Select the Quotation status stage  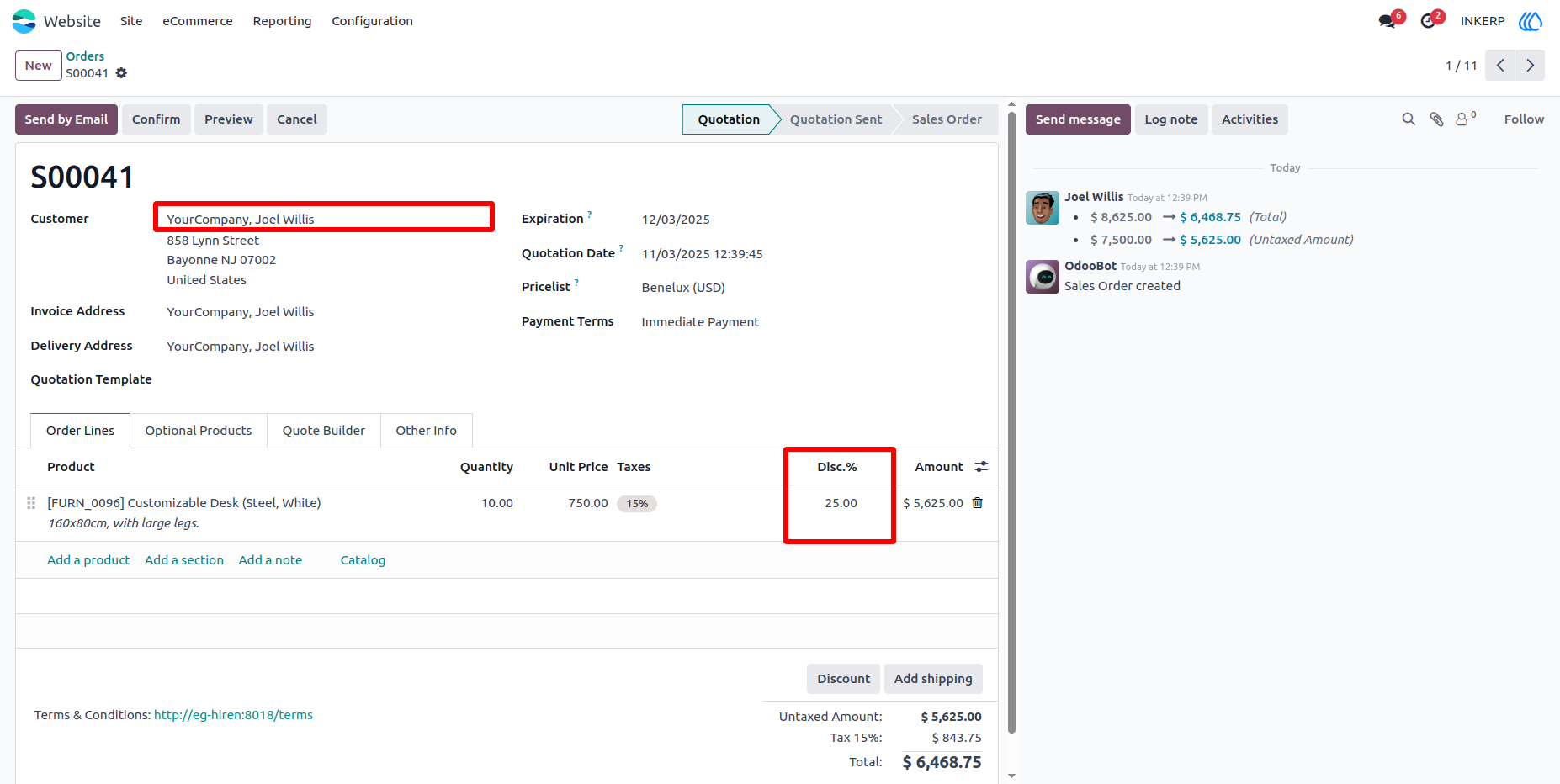point(729,119)
